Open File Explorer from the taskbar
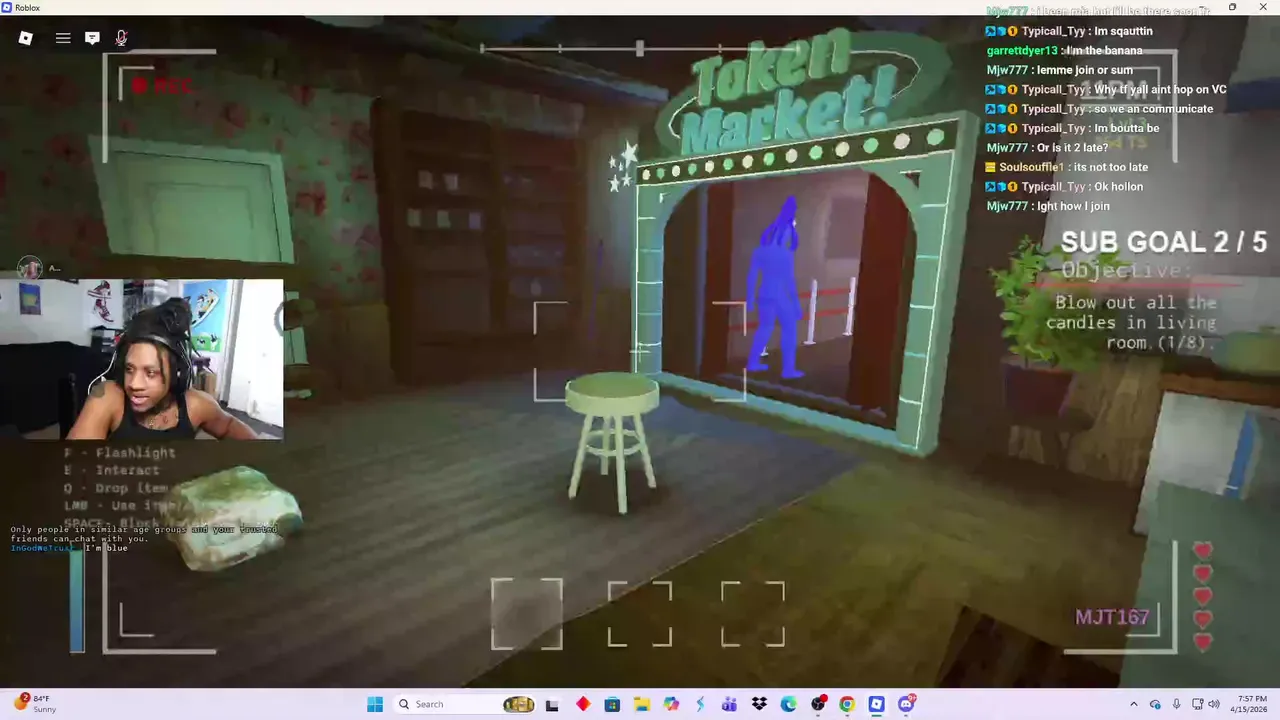Screen dimensions: 1280x720 click(x=642, y=704)
